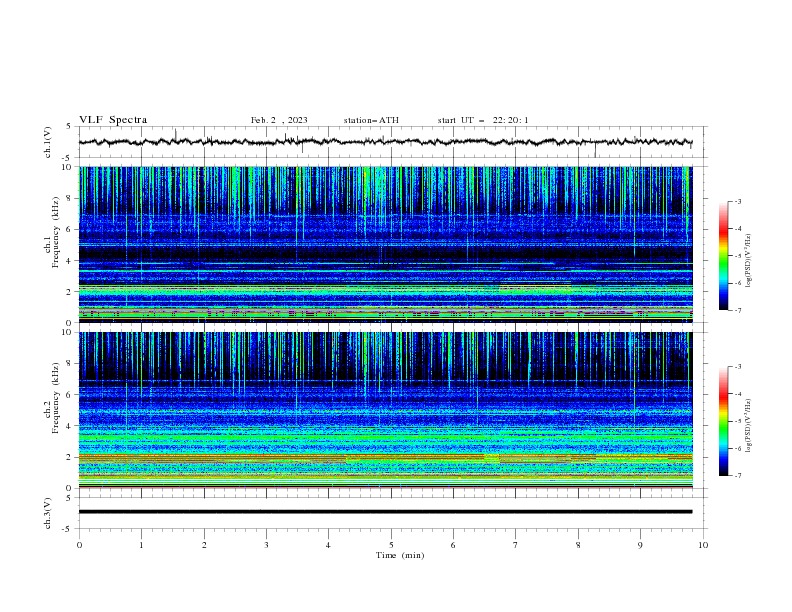This screenshot has width=792, height=612.
Task: Click time axis tick label '0'
Action: coord(79,545)
